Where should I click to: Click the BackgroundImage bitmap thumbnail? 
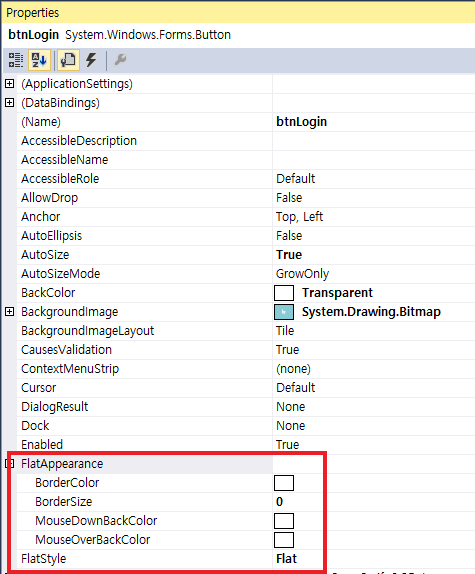coord(284,312)
